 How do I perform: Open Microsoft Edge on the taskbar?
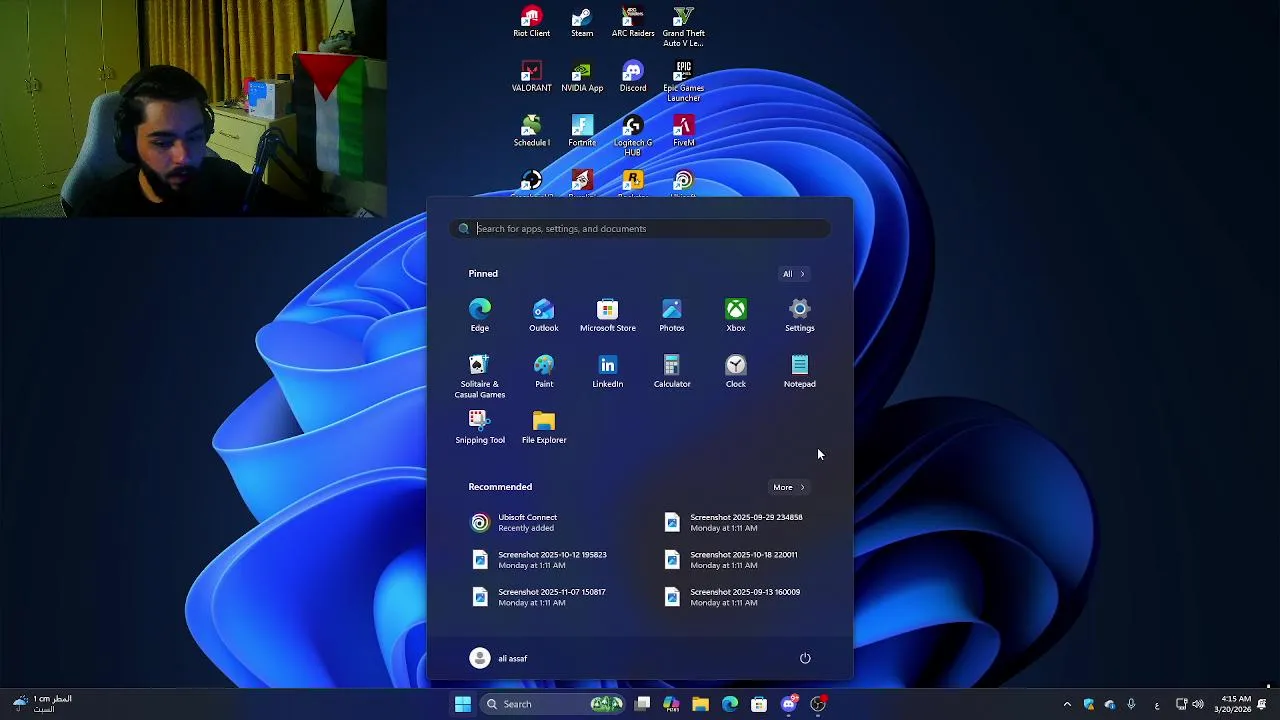(x=730, y=704)
